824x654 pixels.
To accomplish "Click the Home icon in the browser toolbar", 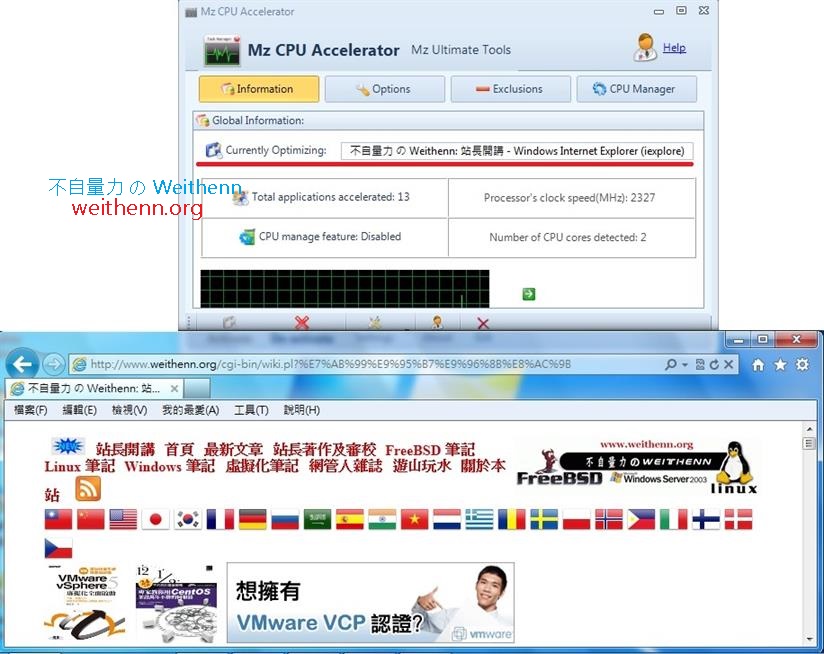I will coord(757,365).
